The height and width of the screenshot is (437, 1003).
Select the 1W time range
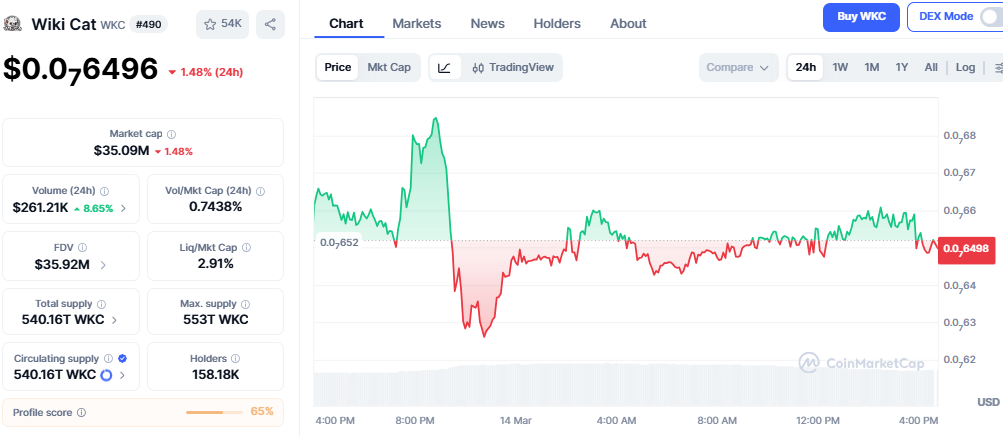point(840,68)
